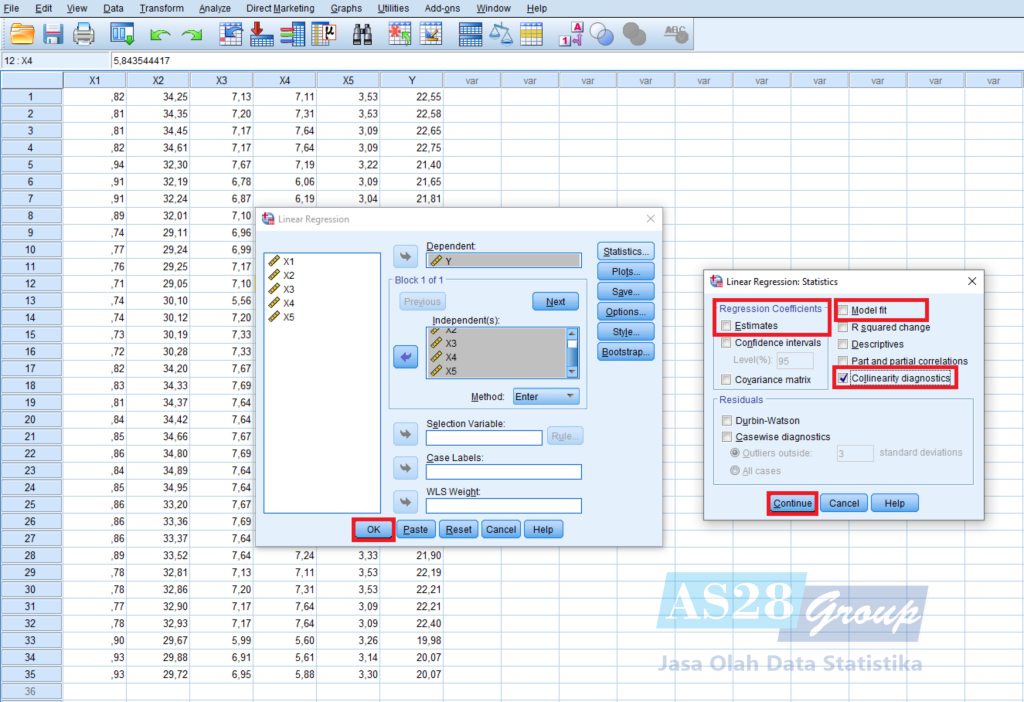Click the Plots... button
The width and height of the screenshot is (1024, 702).
point(625,271)
